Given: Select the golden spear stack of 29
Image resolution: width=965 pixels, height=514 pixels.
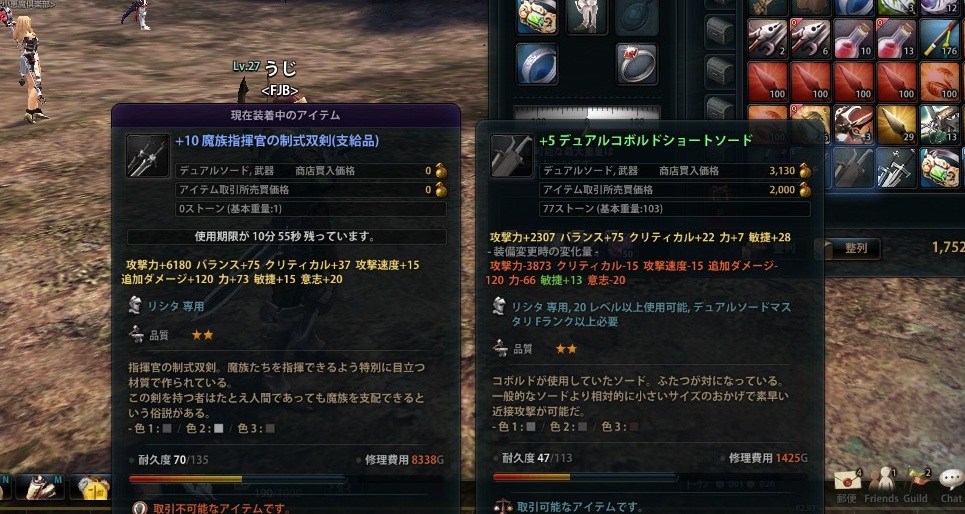Looking at the screenshot, I should [x=897, y=124].
